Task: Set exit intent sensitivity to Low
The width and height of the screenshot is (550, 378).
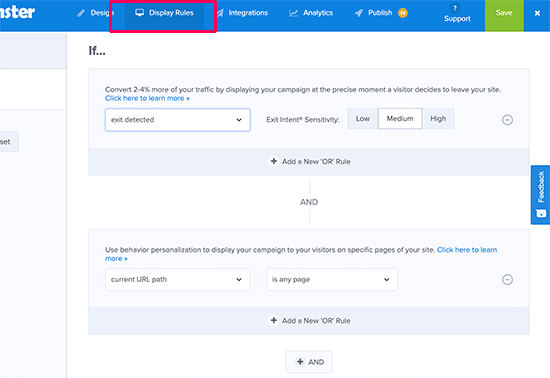Action: point(363,119)
